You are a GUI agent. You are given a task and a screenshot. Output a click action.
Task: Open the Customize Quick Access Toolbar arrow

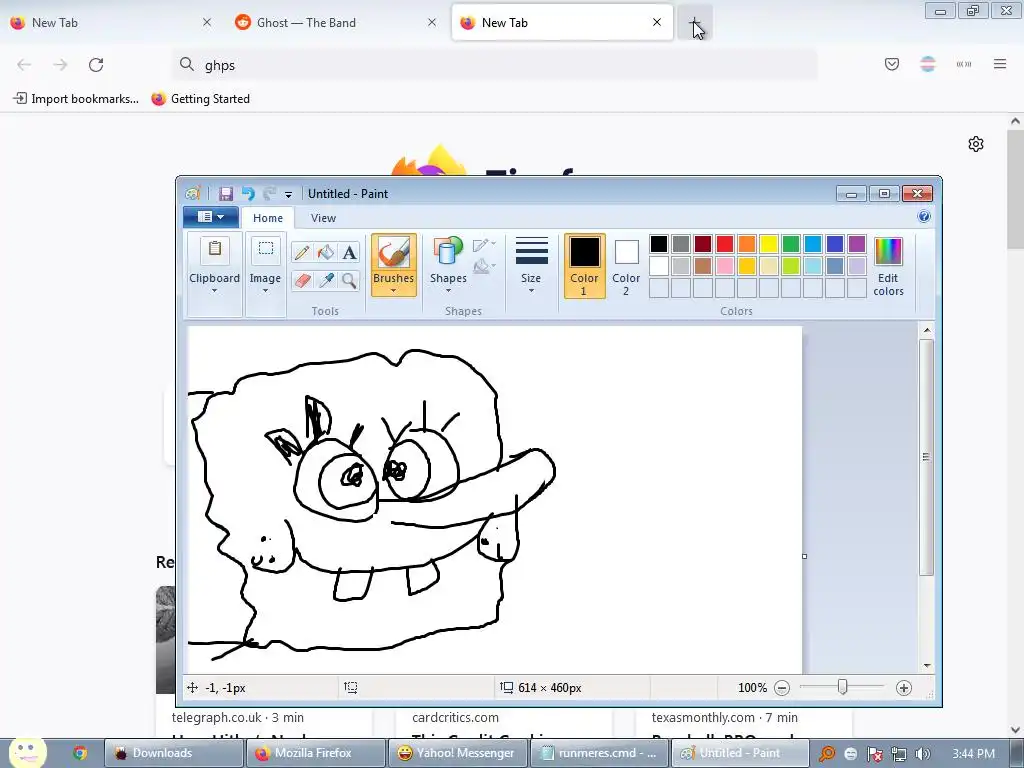(x=288, y=195)
